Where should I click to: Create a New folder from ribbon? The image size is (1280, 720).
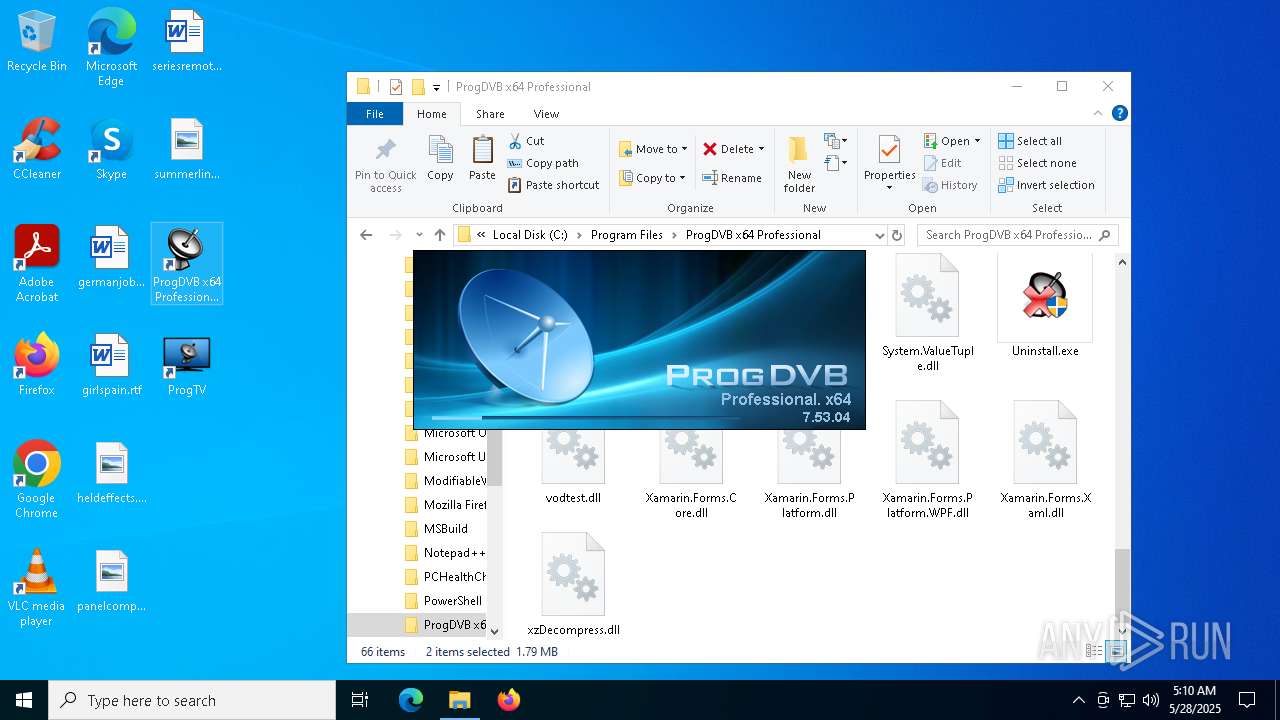coord(799,165)
